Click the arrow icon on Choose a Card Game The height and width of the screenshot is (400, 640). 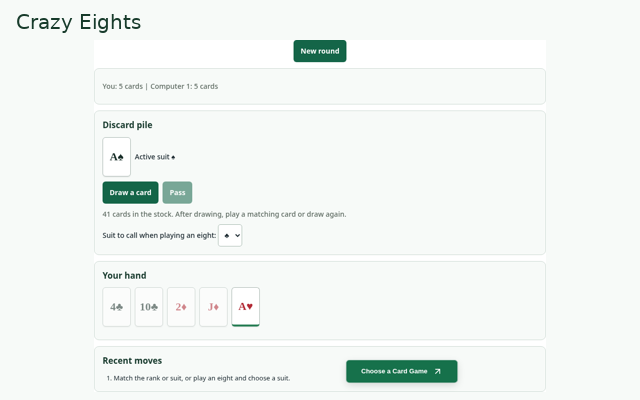tap(438, 371)
